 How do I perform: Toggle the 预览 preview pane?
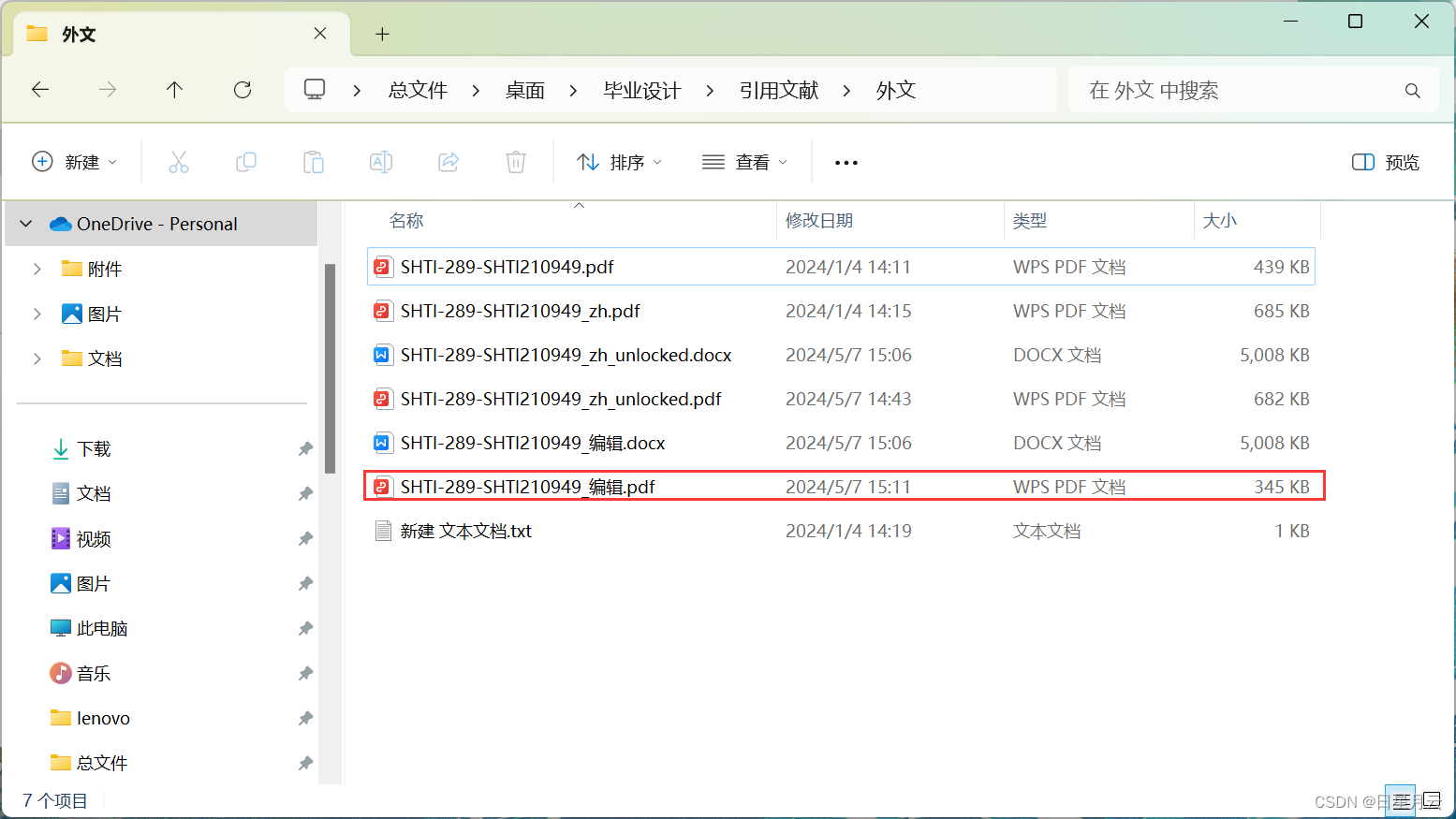point(1386,162)
